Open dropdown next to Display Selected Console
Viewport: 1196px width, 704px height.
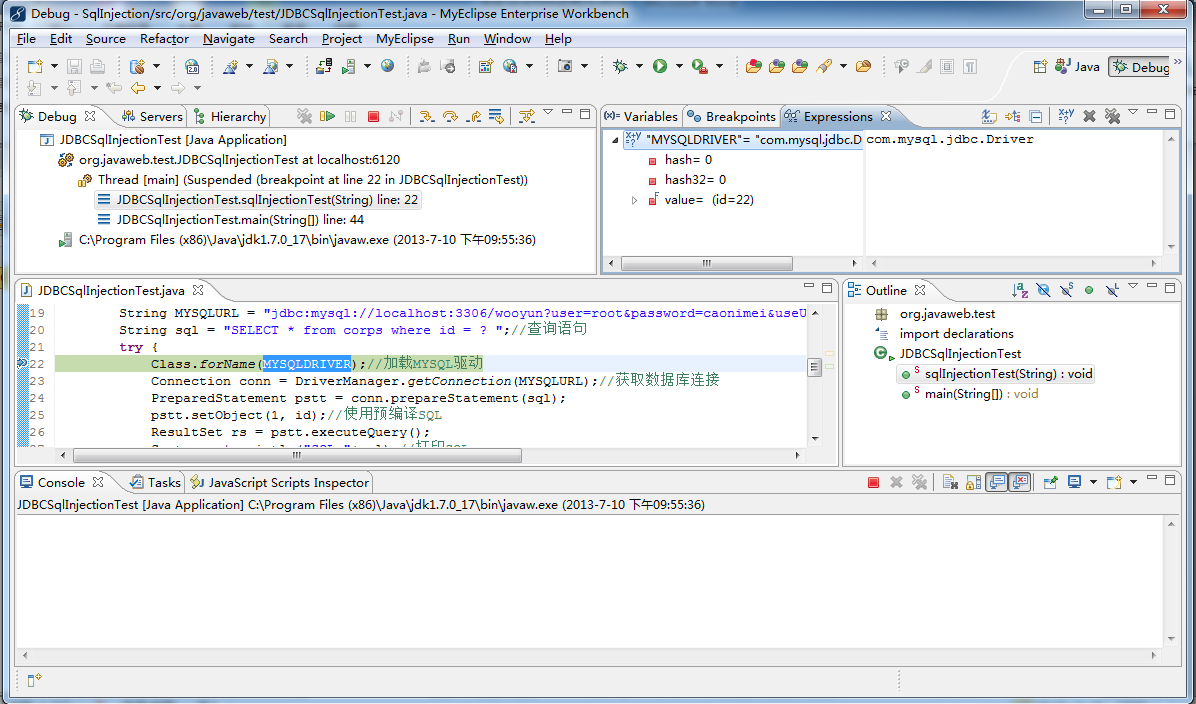(x=1093, y=482)
